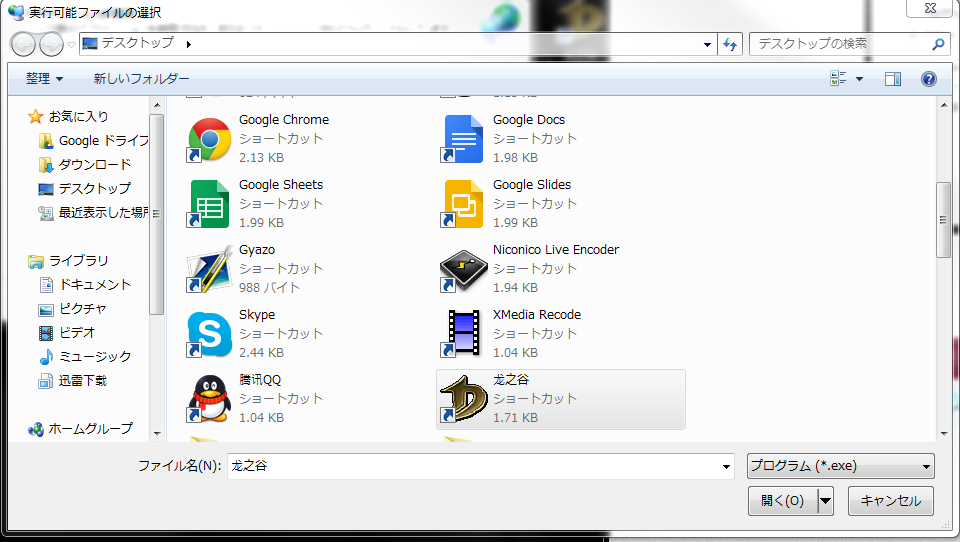Select the ライブラリ header
The height and width of the screenshot is (542, 960).
[69, 261]
